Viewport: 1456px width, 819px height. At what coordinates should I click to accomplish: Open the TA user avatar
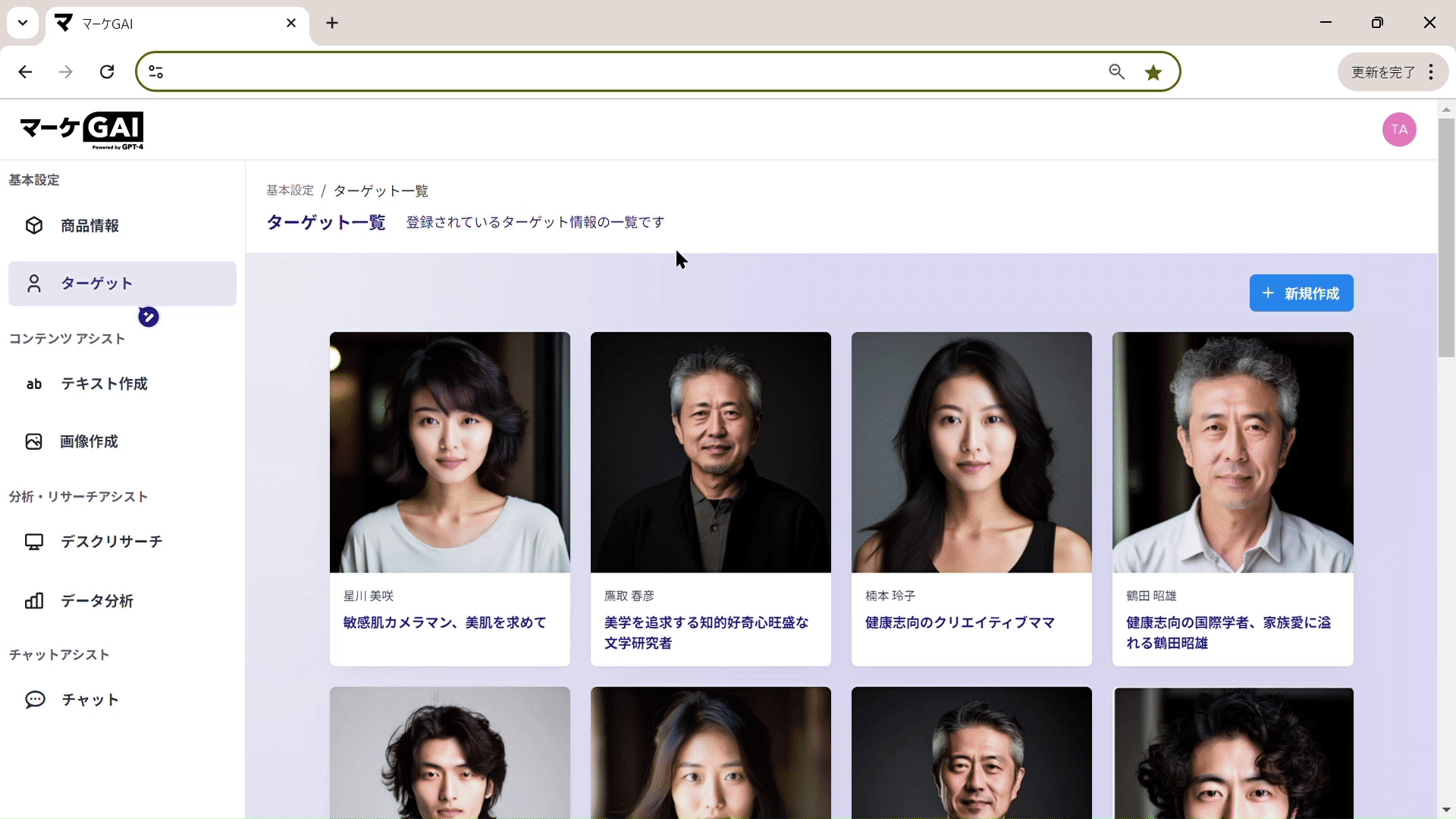pyautogui.click(x=1399, y=130)
